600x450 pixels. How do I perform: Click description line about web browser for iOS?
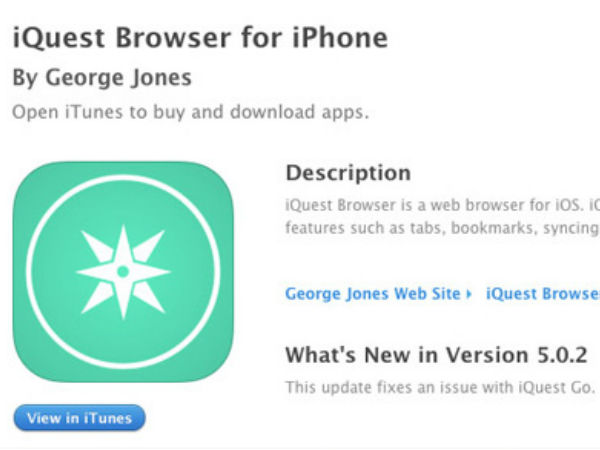pos(443,205)
